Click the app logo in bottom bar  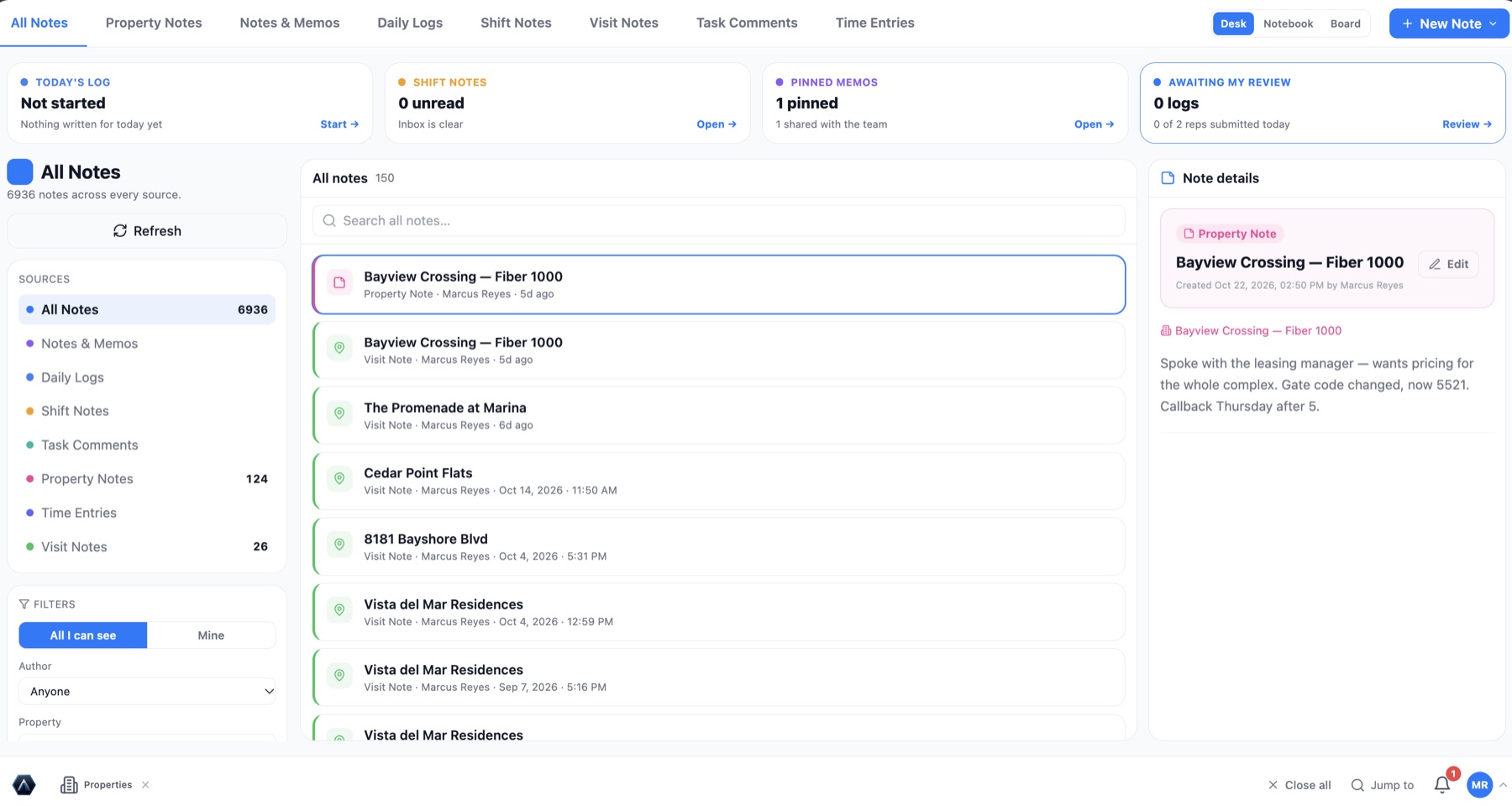(x=24, y=785)
